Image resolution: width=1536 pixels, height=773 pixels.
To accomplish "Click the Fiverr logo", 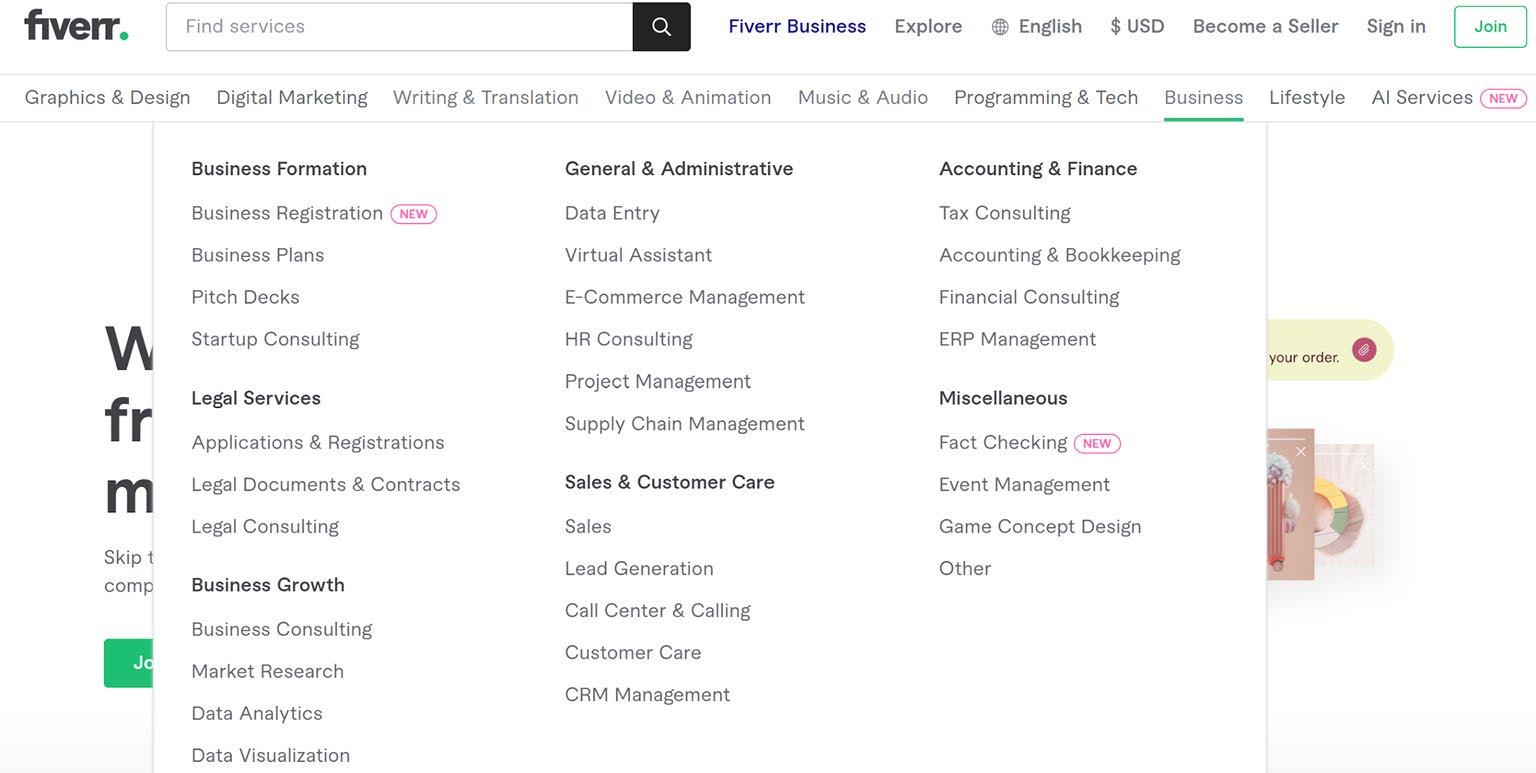I will pos(76,25).
